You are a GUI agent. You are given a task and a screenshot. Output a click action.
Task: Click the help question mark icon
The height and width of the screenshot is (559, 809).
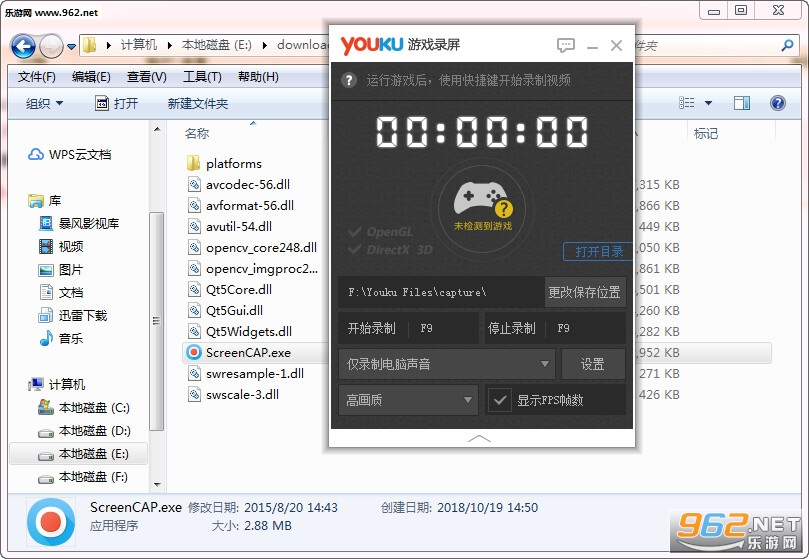coord(349,80)
